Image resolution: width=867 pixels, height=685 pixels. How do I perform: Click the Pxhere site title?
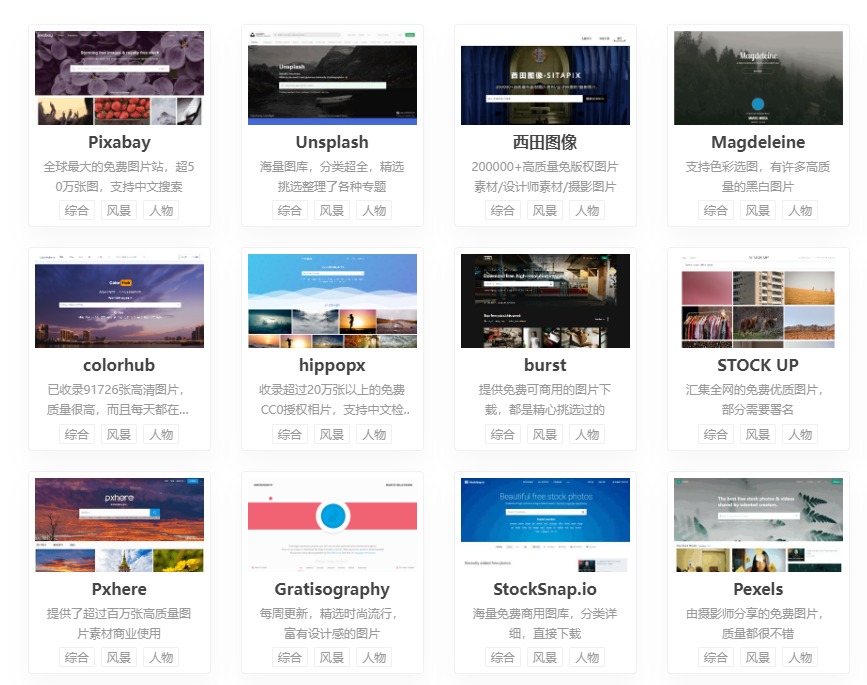click(x=119, y=589)
